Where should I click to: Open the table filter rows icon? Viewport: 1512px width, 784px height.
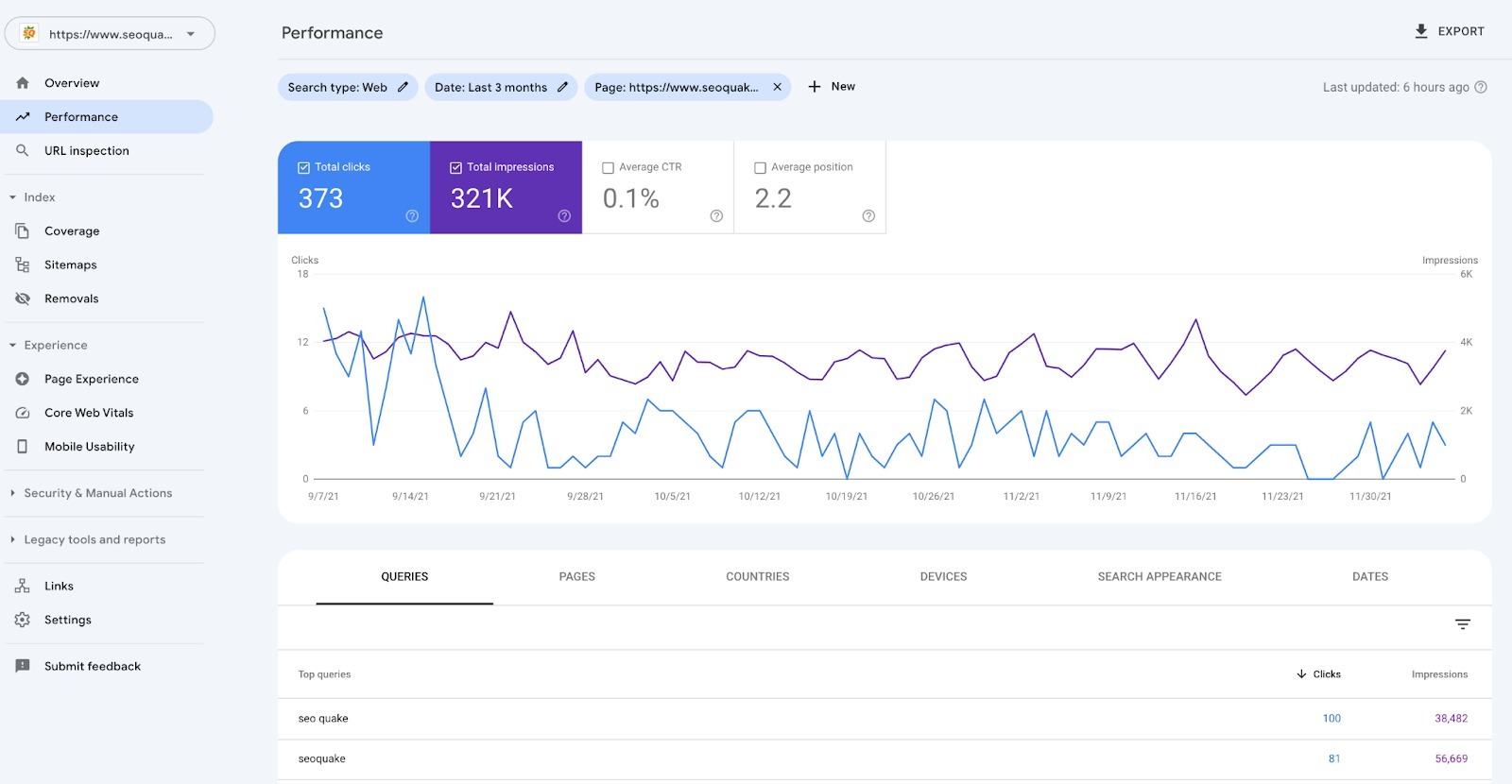click(x=1462, y=624)
